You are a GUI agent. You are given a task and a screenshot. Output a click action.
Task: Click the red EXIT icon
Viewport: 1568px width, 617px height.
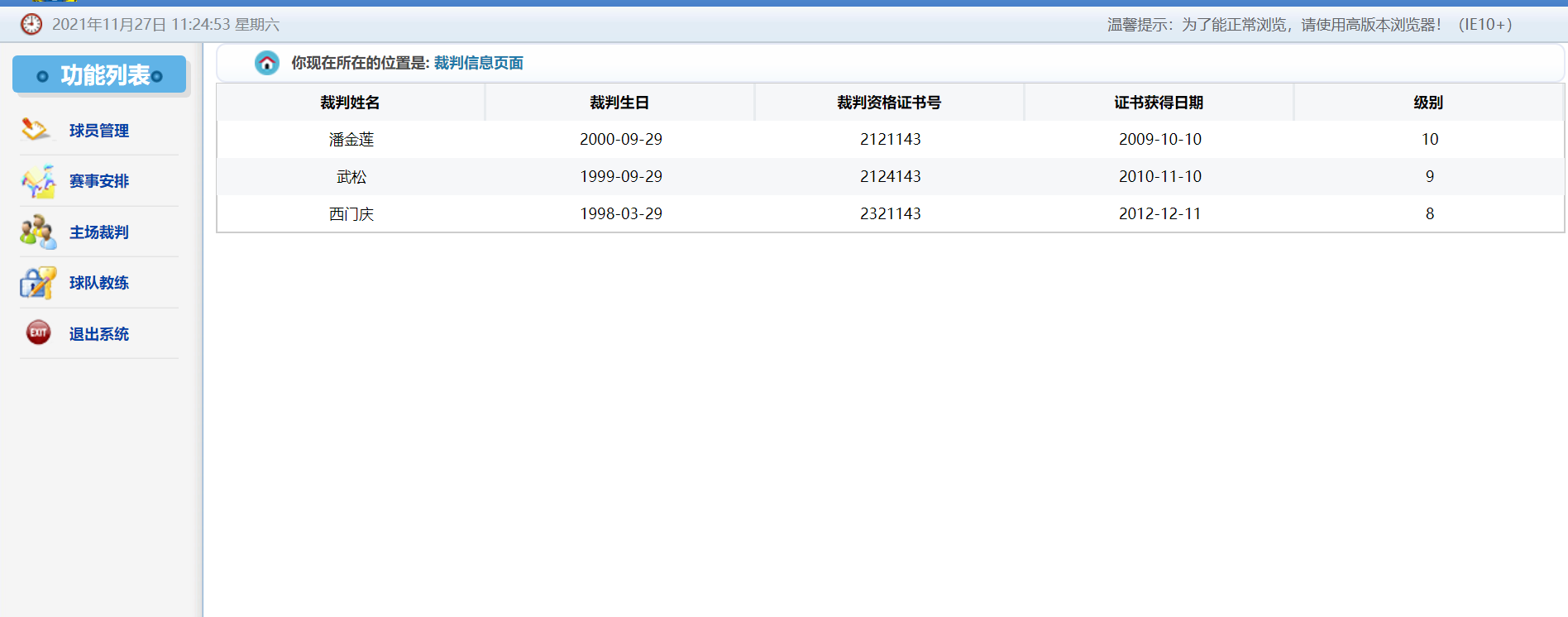coord(38,332)
